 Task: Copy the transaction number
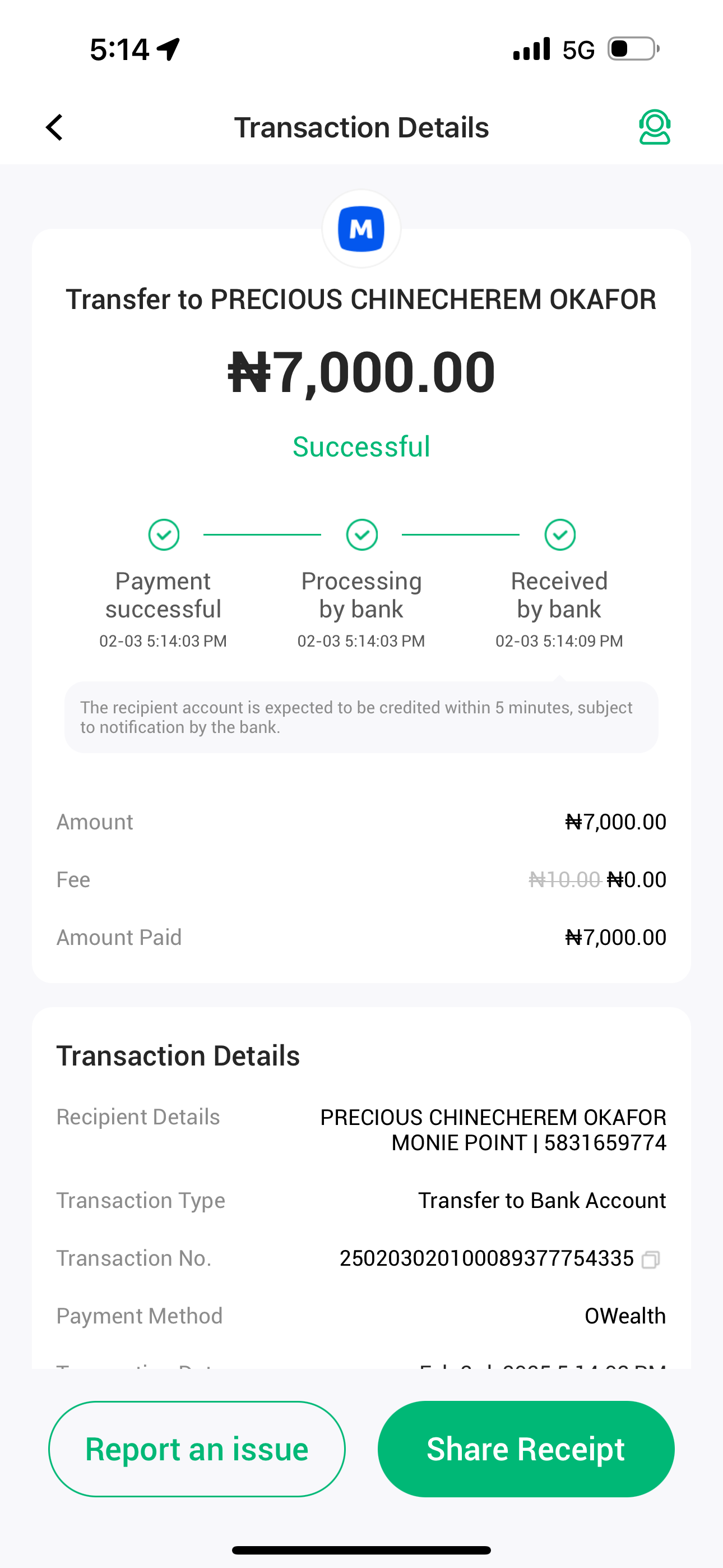[x=651, y=1259]
